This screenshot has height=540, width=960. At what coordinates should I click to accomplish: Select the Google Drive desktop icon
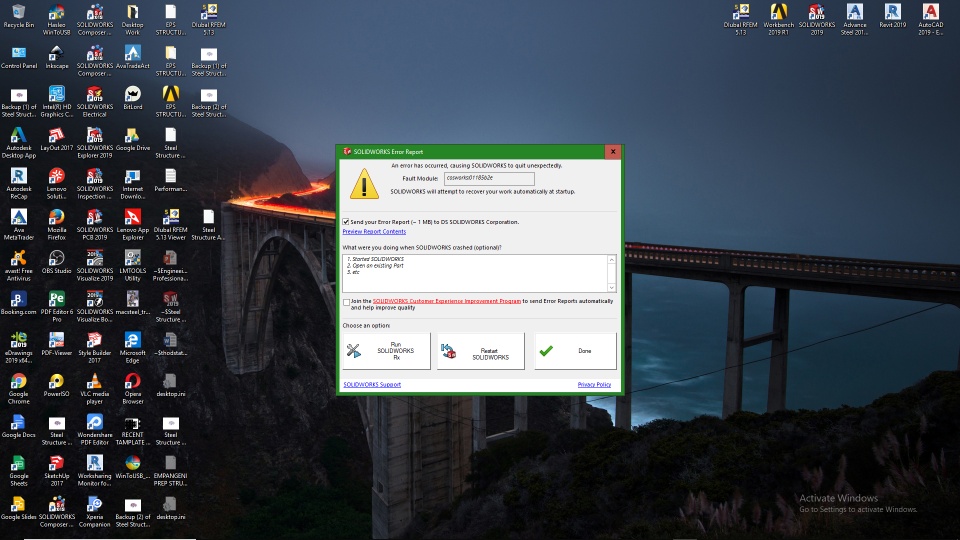(x=132, y=140)
